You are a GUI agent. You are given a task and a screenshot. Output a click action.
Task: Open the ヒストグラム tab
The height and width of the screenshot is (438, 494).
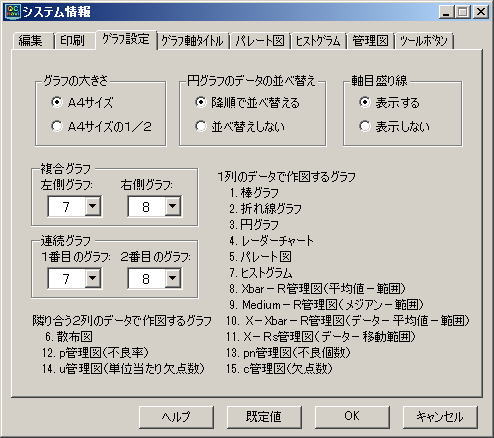318,41
